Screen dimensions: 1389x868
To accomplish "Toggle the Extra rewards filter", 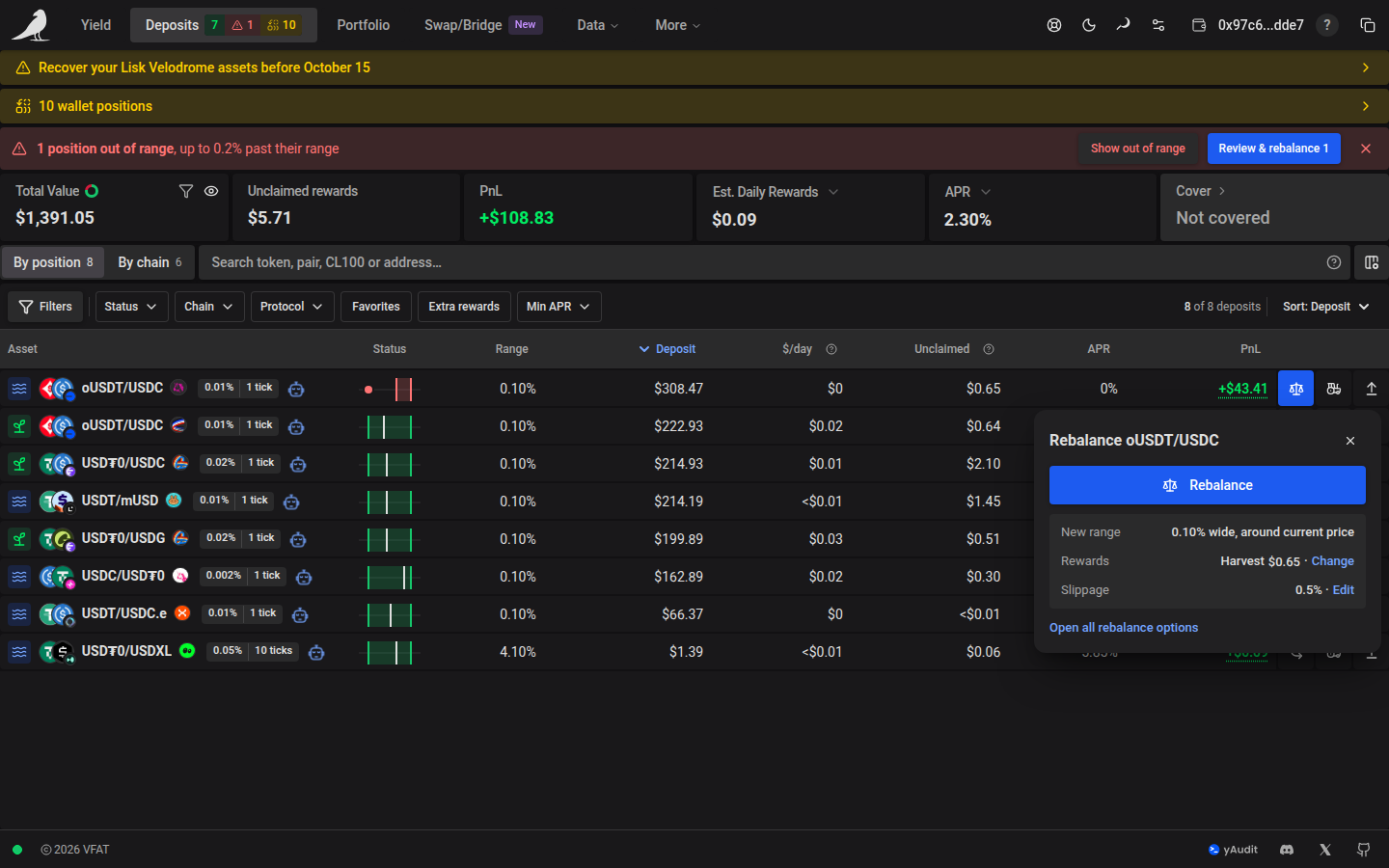I will 464,307.
